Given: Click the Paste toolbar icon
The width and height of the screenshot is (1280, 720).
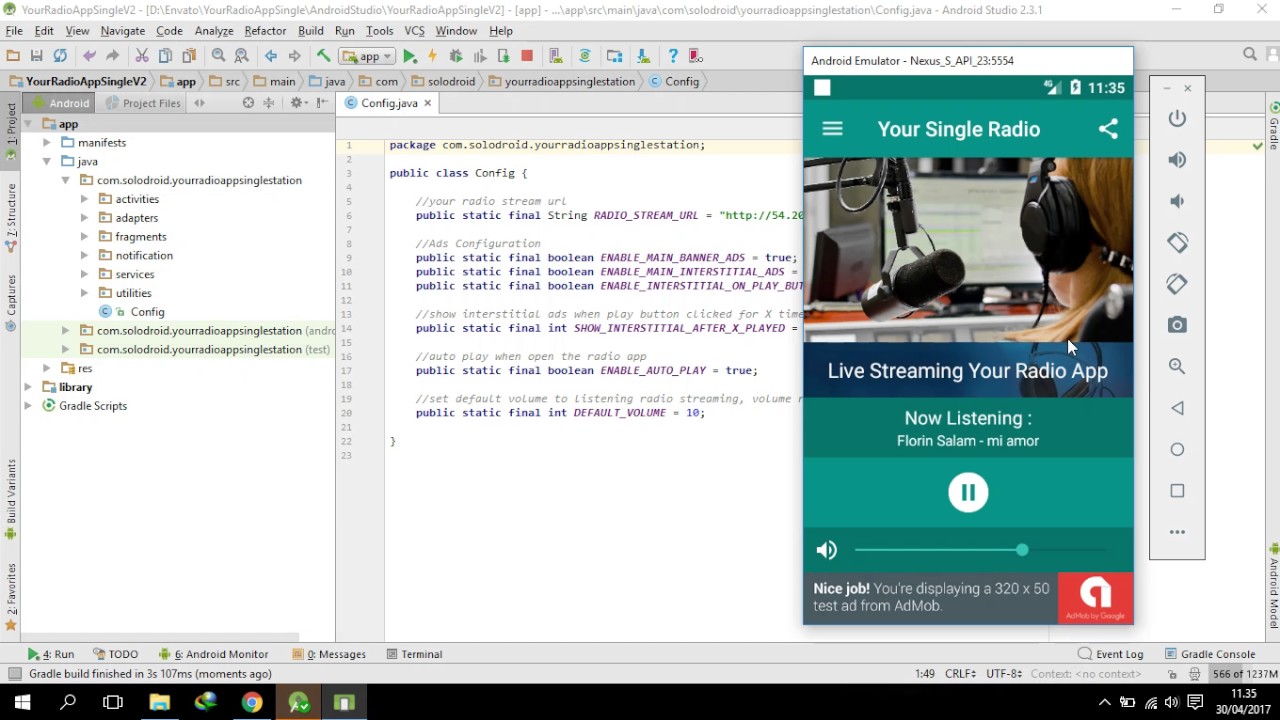Looking at the screenshot, I should [189, 56].
